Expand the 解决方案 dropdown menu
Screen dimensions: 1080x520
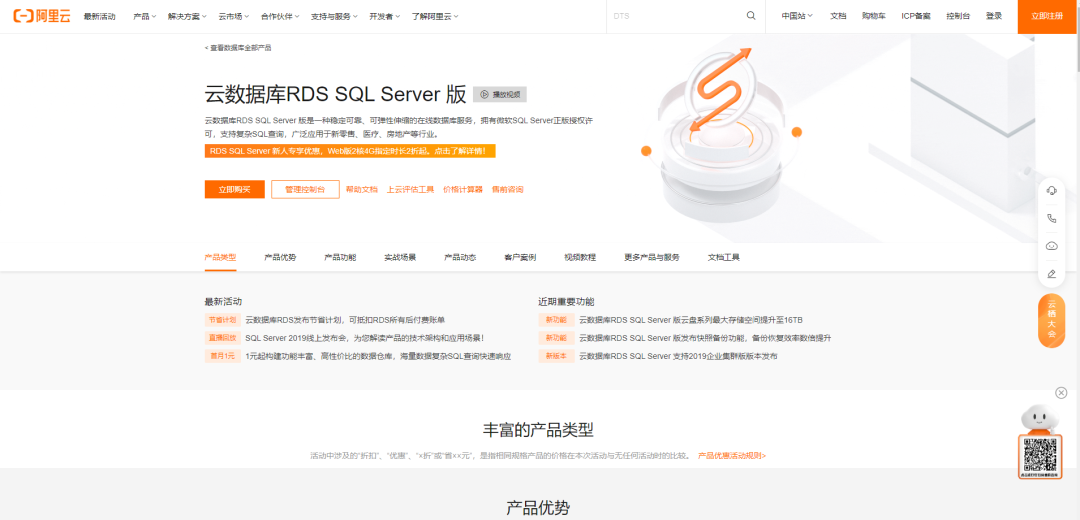click(x=187, y=16)
